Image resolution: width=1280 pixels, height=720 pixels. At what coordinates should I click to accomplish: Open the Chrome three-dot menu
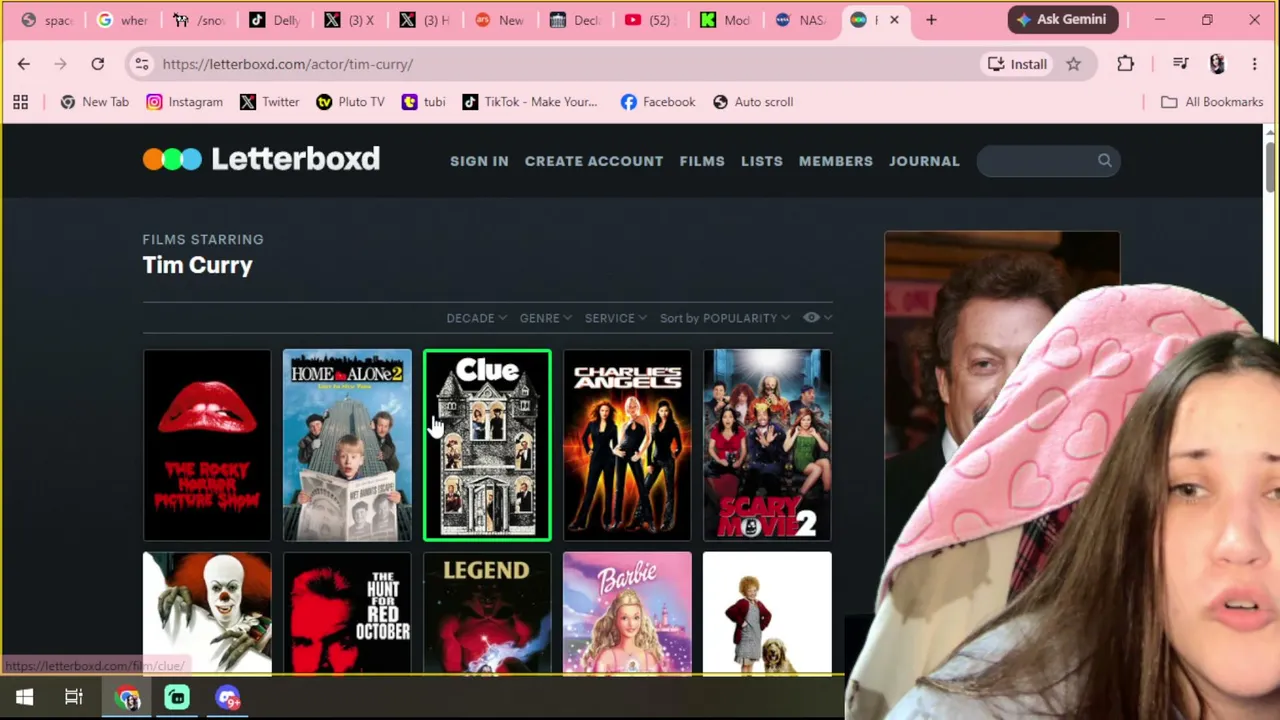[1254, 64]
